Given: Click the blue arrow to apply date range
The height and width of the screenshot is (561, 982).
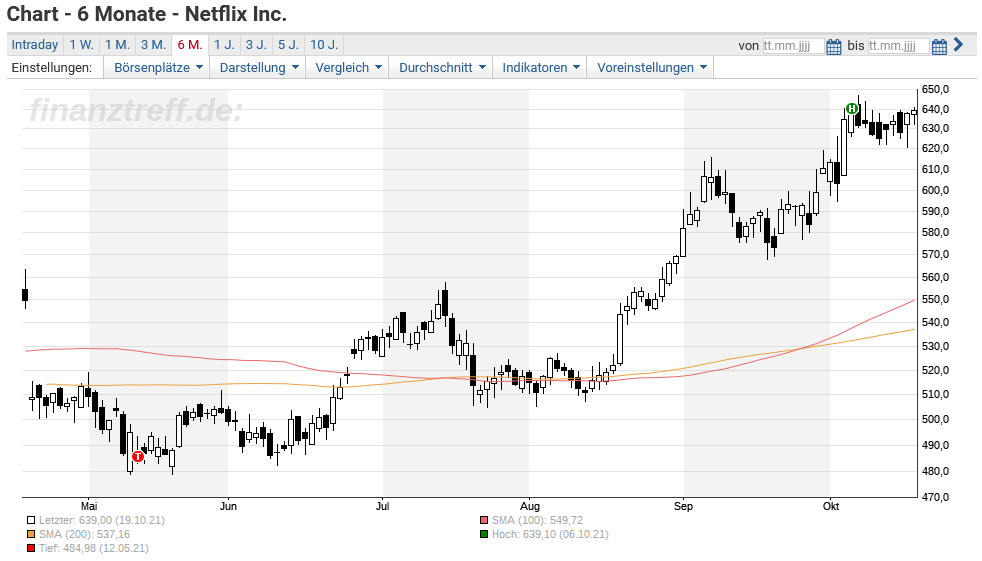Looking at the screenshot, I should tap(958, 44).
